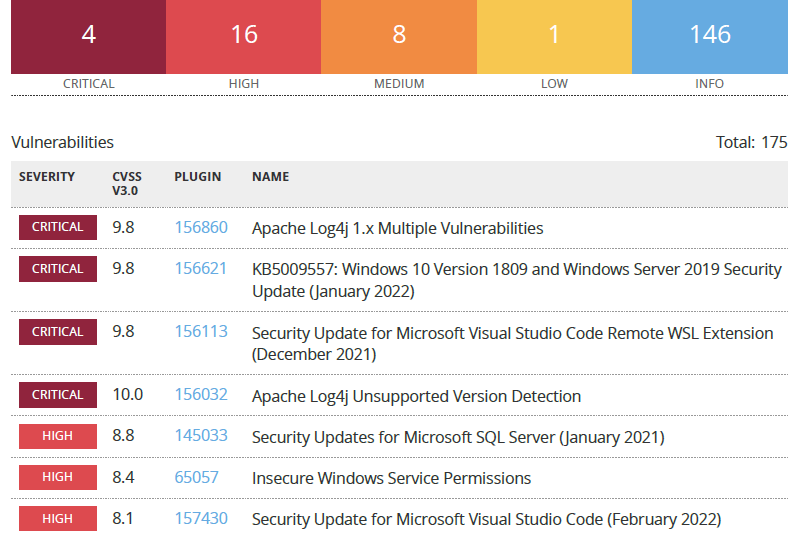The height and width of the screenshot is (533, 800).
Task: Click plugin link 157430
Action: tap(201, 519)
